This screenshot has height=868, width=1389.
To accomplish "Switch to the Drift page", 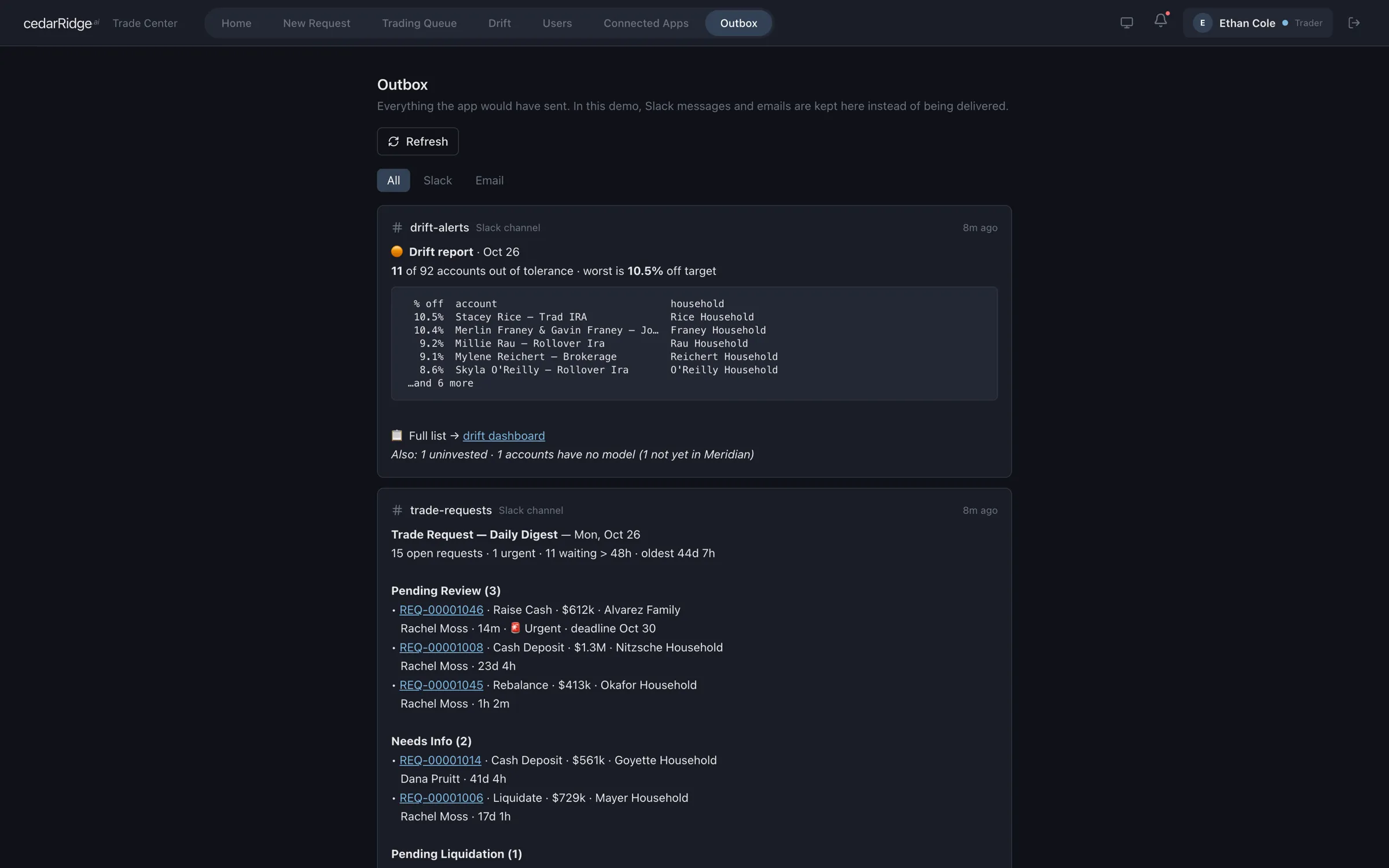I will tap(499, 23).
